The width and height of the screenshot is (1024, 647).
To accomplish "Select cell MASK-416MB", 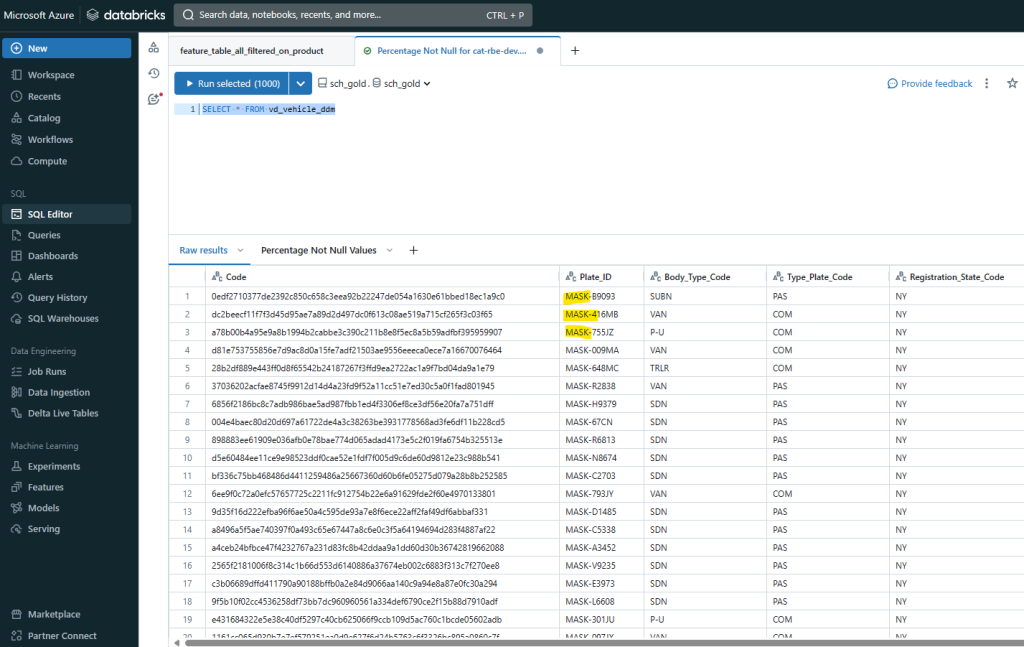I will pyautogui.click(x=601, y=314).
